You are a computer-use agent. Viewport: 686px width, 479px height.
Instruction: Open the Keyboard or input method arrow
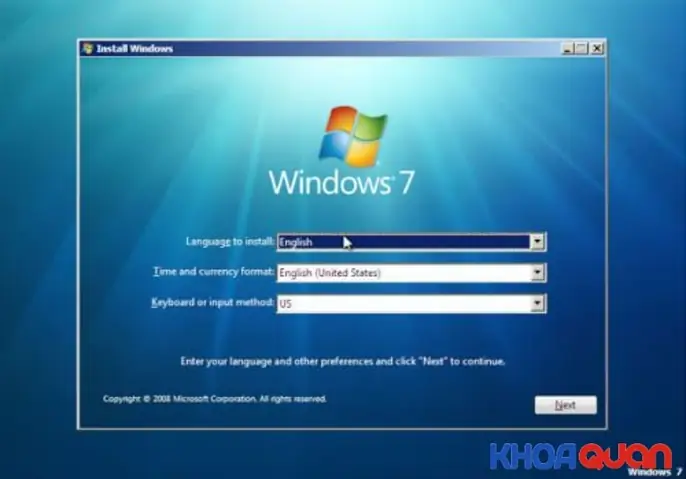tap(537, 303)
